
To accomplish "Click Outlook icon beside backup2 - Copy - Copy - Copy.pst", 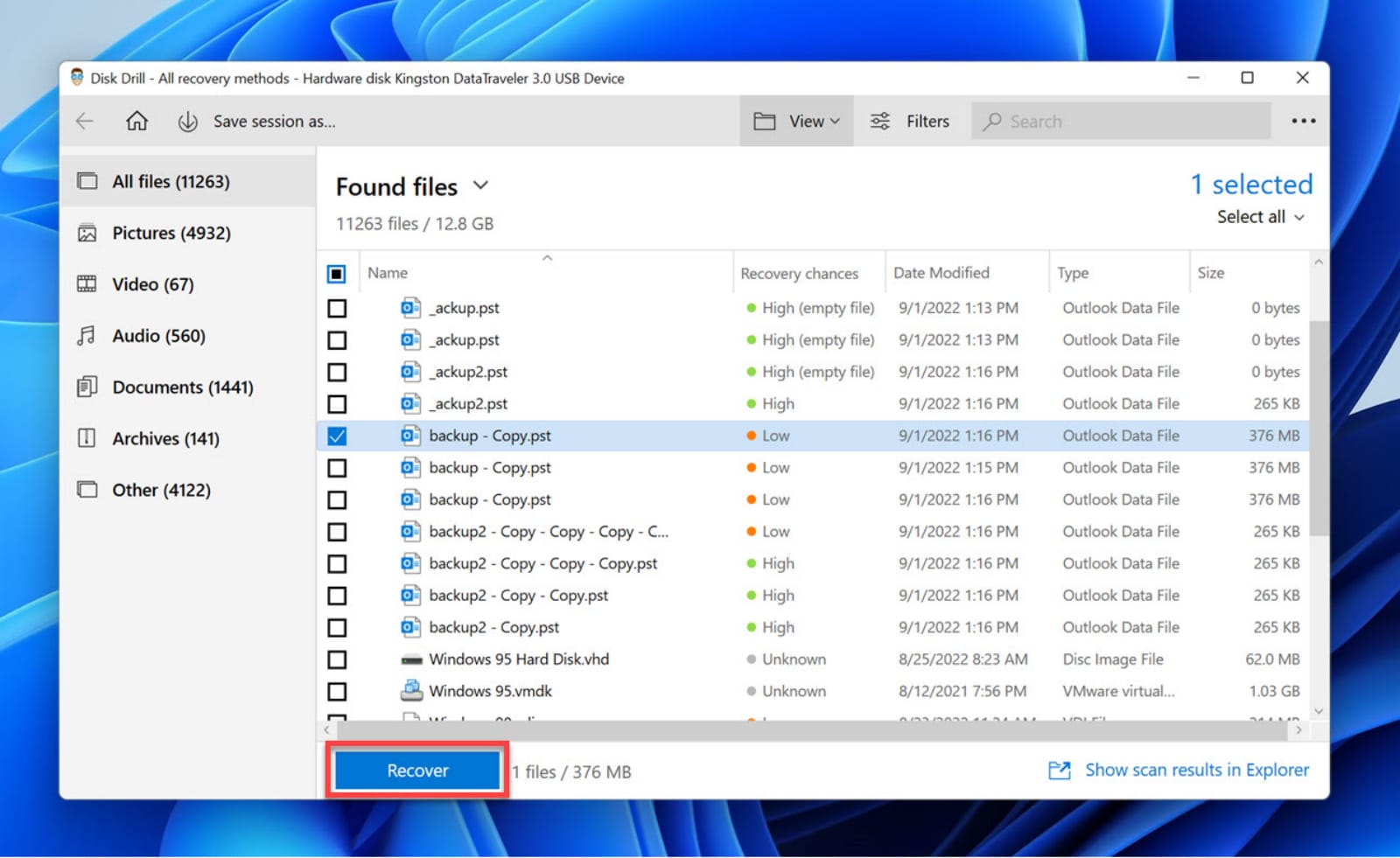I will pyautogui.click(x=410, y=563).
